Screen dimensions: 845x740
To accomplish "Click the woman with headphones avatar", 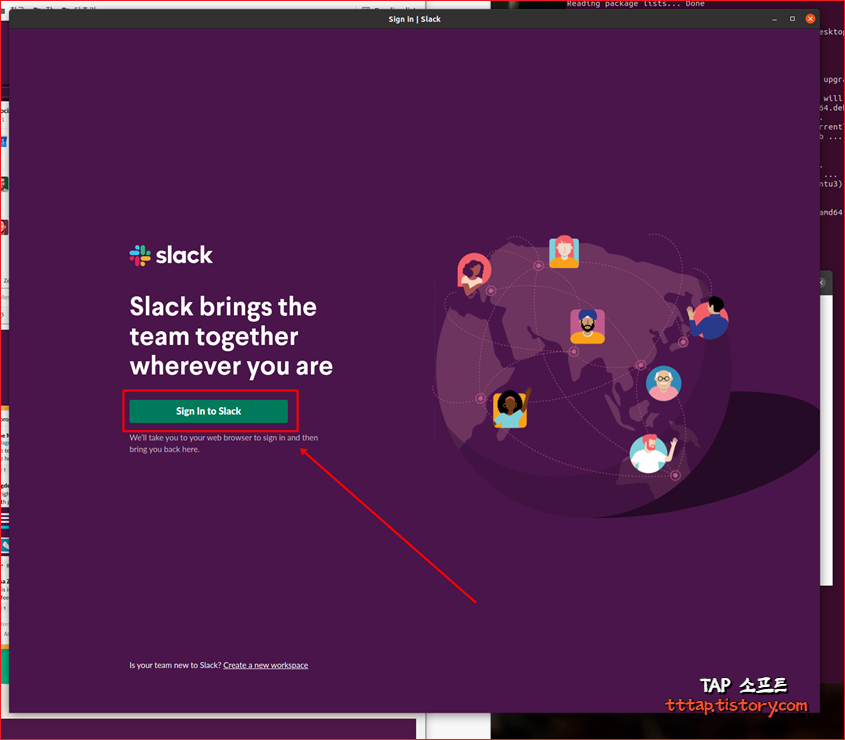I will click(510, 409).
